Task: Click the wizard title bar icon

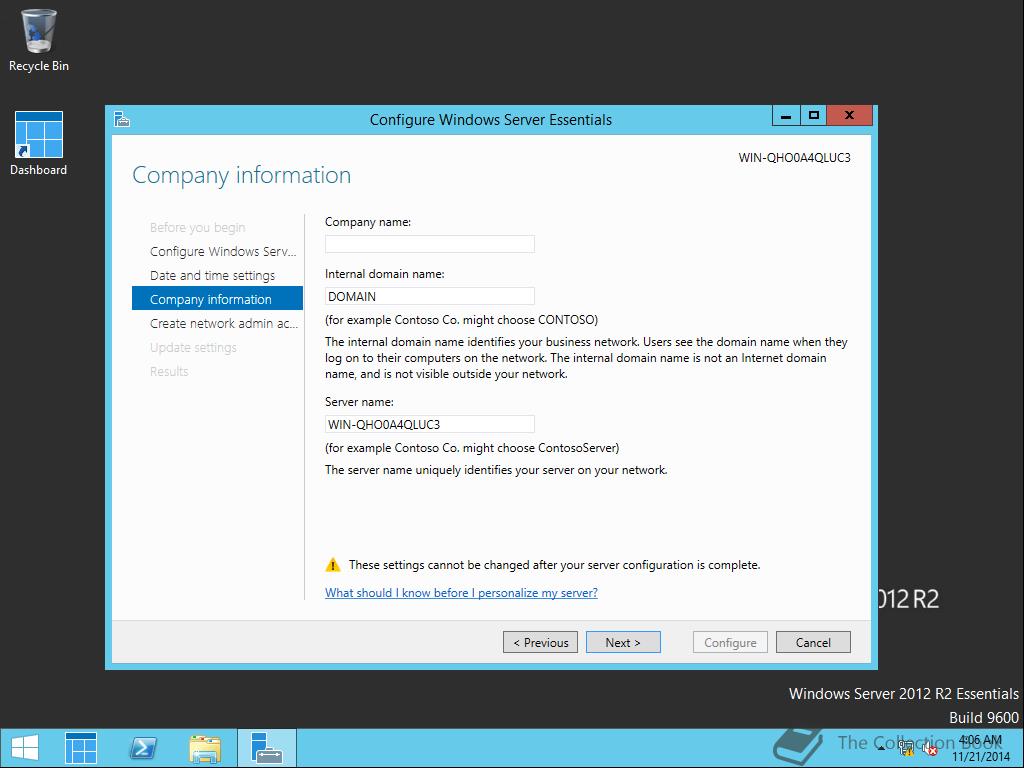Action: click(122, 120)
